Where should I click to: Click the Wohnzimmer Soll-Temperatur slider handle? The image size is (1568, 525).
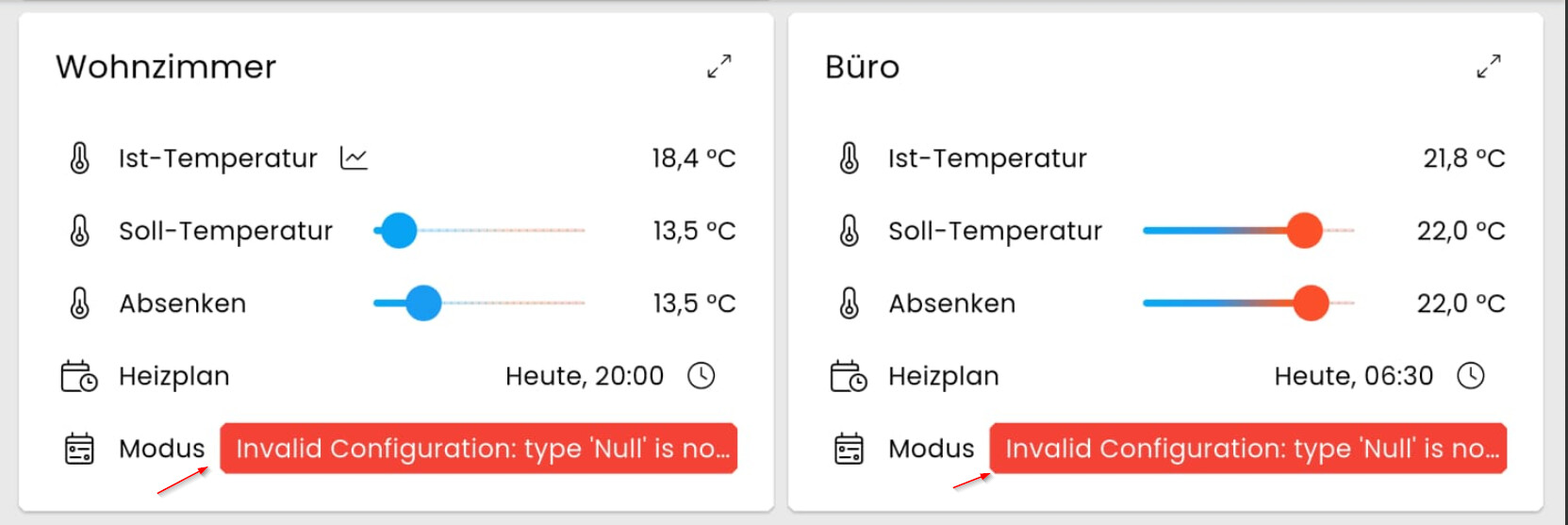pyautogui.click(x=399, y=231)
